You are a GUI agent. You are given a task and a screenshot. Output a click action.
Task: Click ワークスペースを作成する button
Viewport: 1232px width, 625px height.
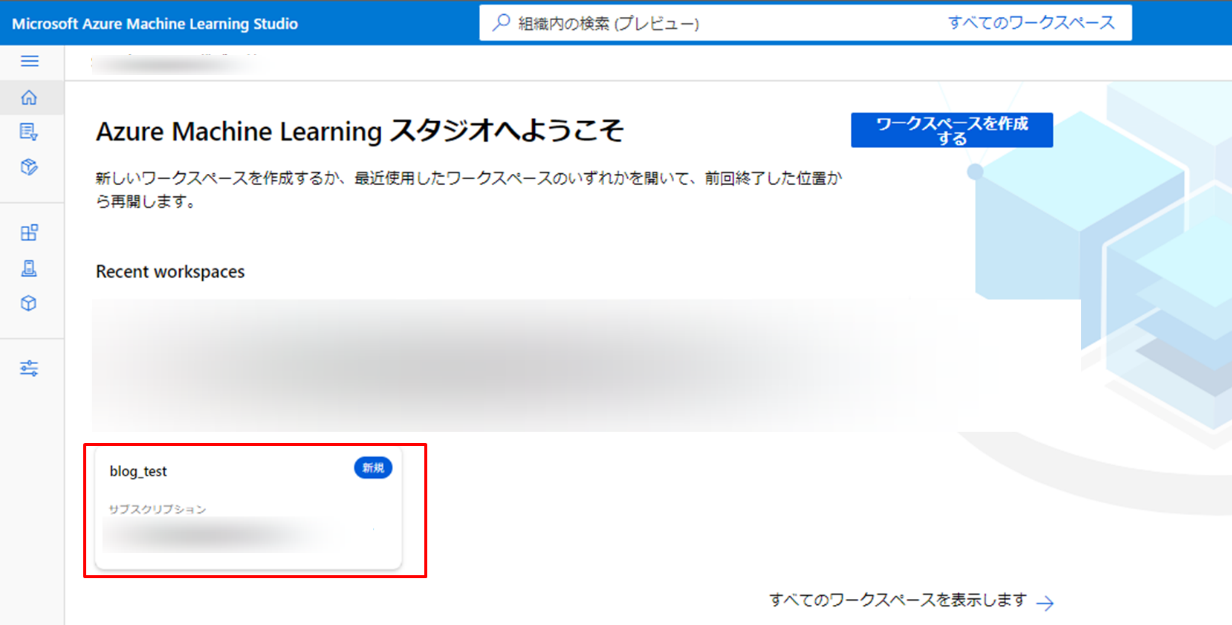(952, 130)
